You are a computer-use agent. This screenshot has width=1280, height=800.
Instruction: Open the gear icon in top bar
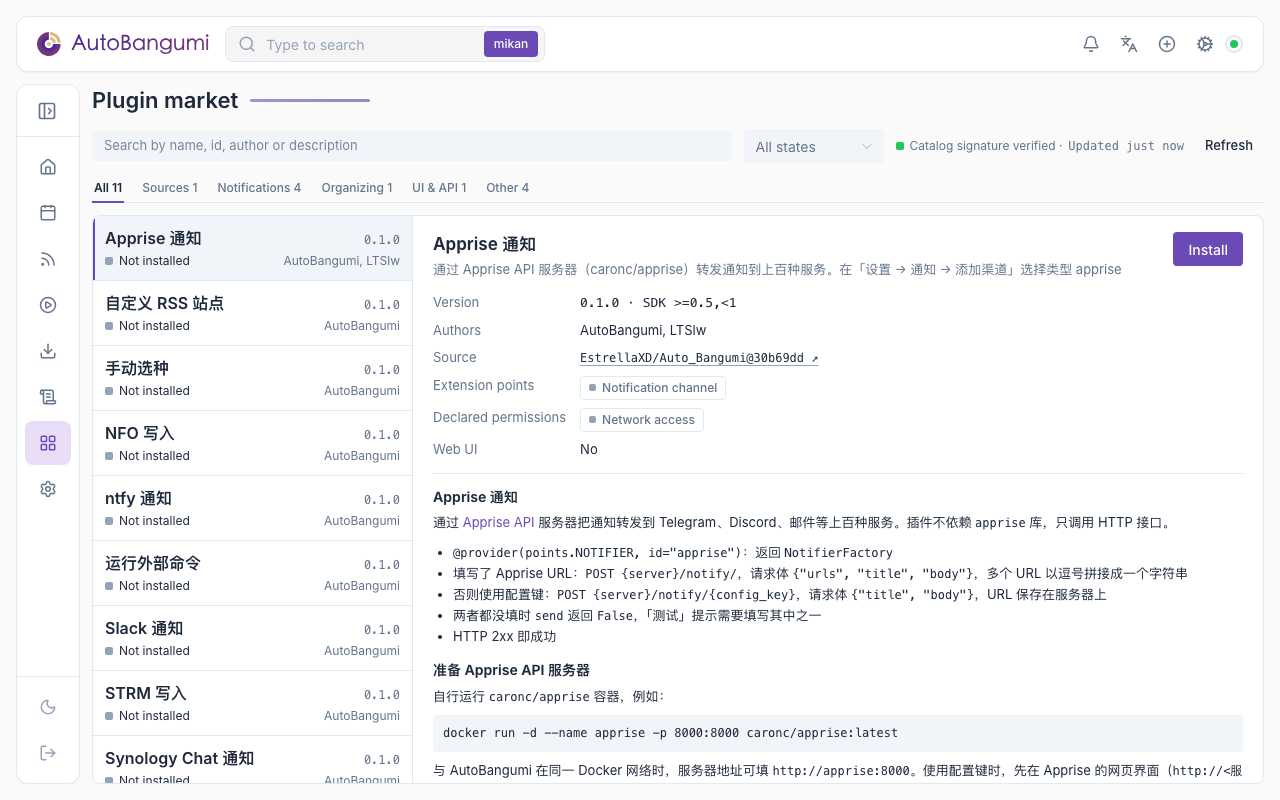pyautogui.click(x=1205, y=44)
